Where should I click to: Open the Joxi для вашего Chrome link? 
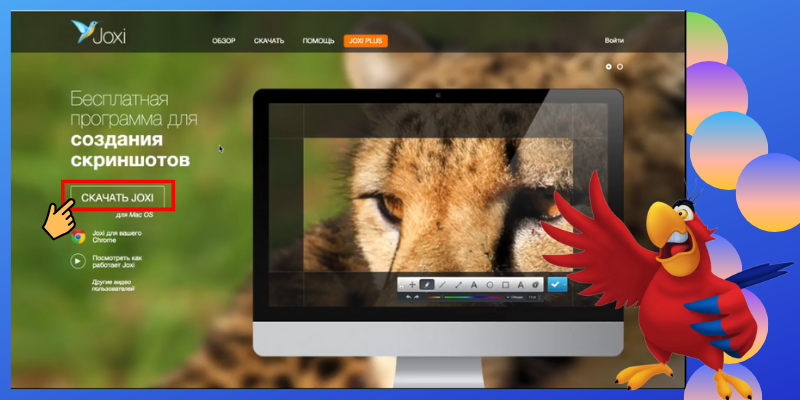coord(117,236)
